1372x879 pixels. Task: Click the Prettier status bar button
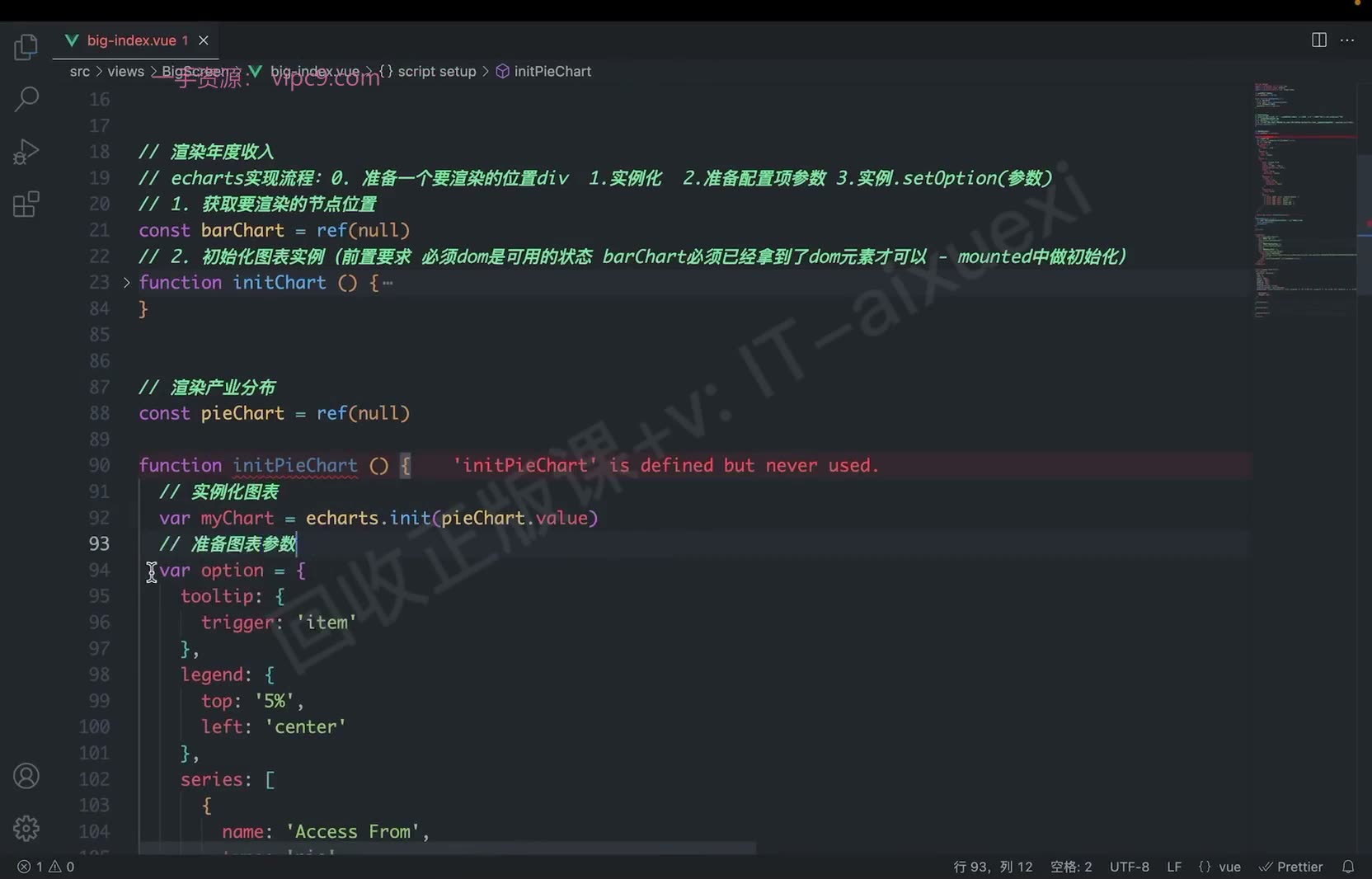click(1291, 867)
